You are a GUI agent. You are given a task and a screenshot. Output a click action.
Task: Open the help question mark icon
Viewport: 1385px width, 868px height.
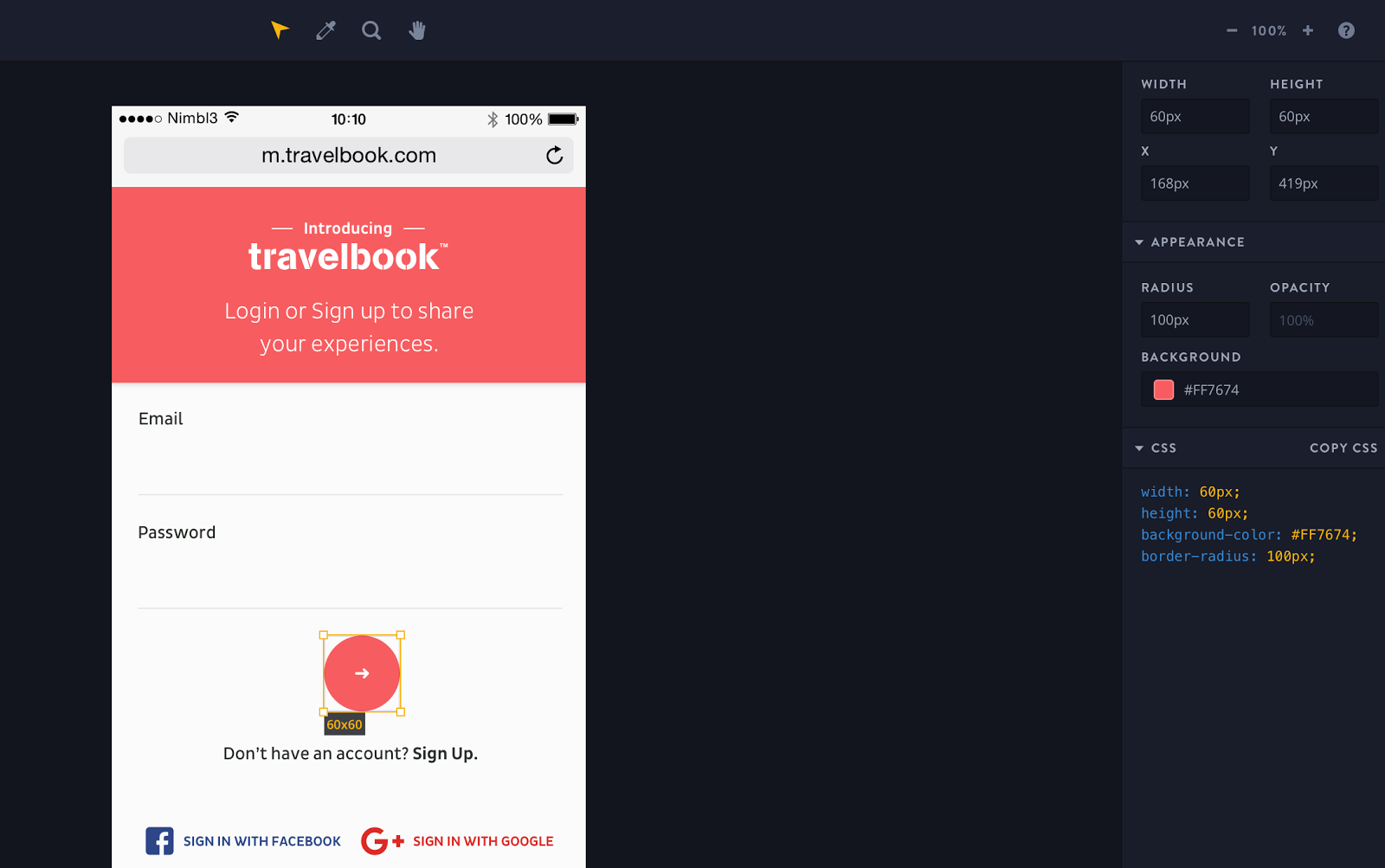pos(1346,30)
